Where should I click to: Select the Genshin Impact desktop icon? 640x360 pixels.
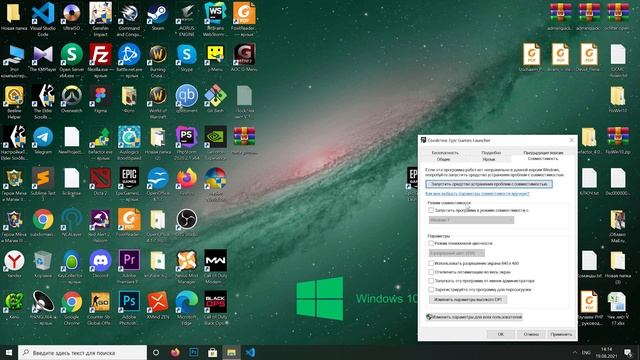click(100, 19)
